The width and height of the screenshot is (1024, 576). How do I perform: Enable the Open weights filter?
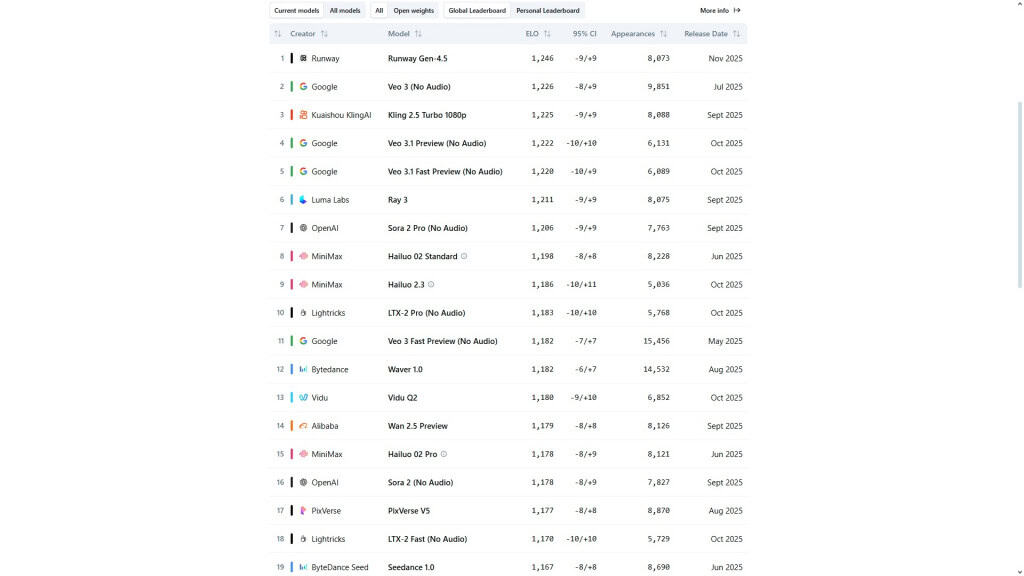413,10
